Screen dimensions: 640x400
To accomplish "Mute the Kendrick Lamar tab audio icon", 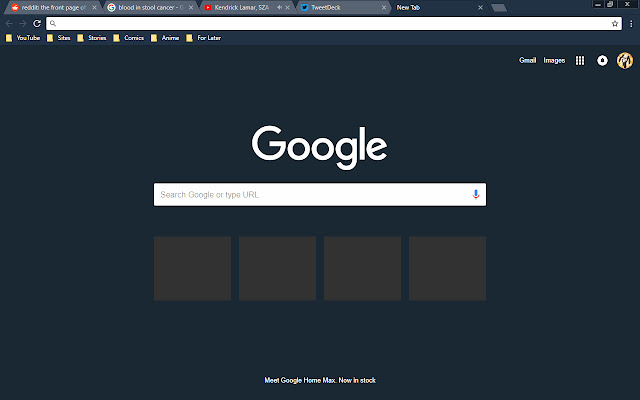I will pos(279,7).
